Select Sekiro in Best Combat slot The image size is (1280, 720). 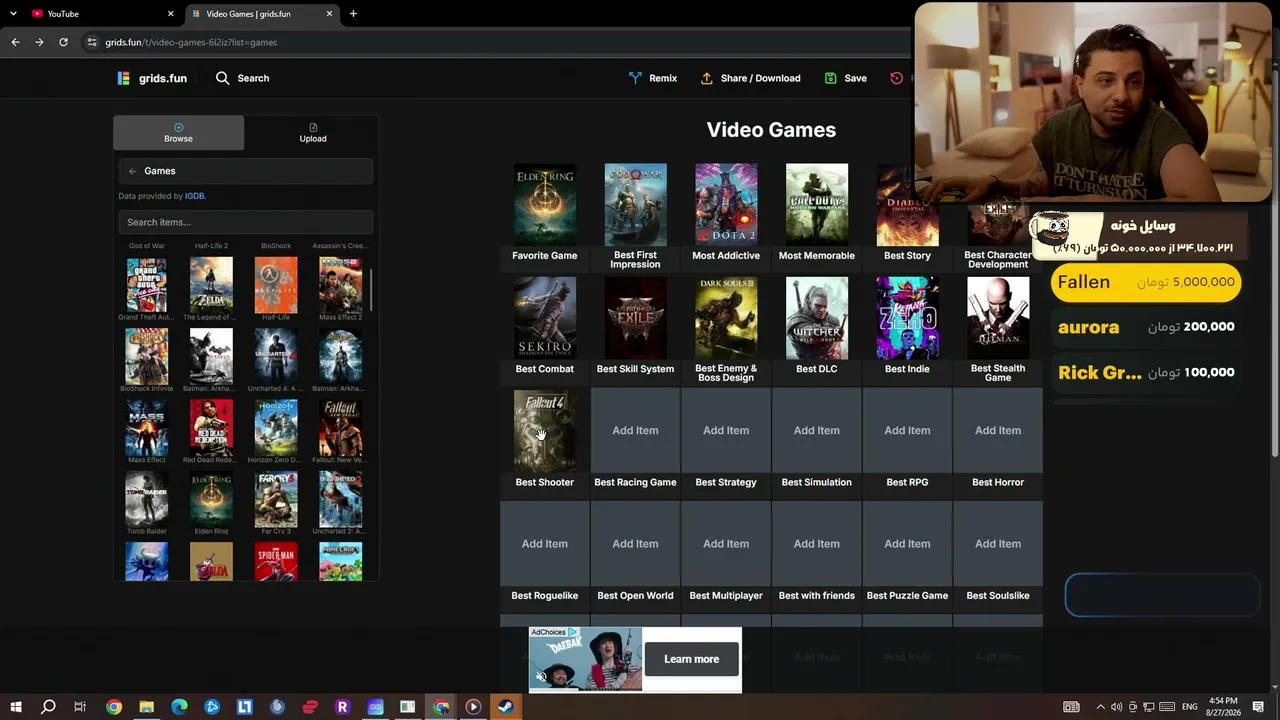coord(545,318)
